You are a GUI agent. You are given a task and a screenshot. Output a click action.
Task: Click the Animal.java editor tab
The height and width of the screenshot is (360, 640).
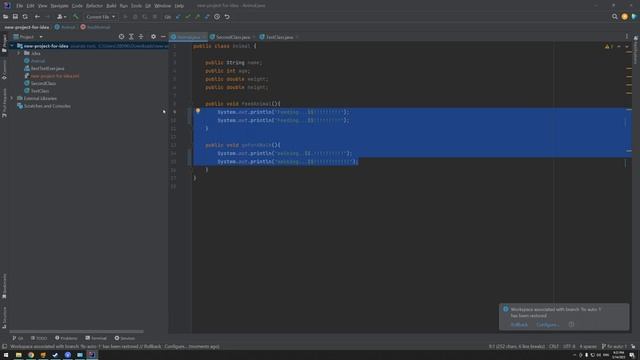[x=188, y=37]
